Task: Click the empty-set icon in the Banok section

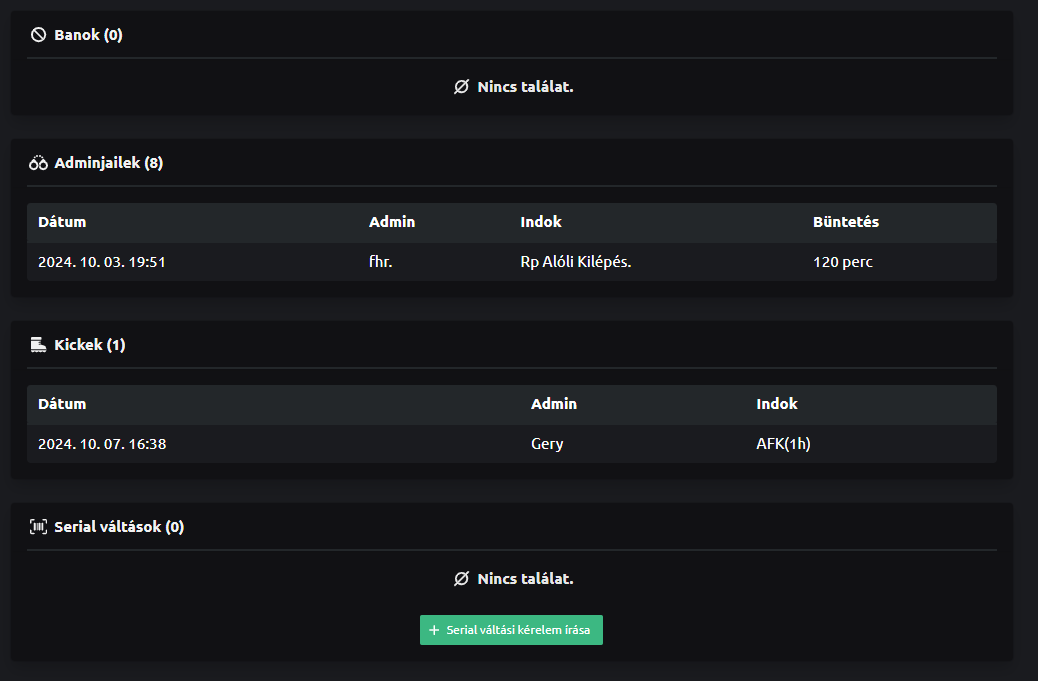Action: (461, 87)
